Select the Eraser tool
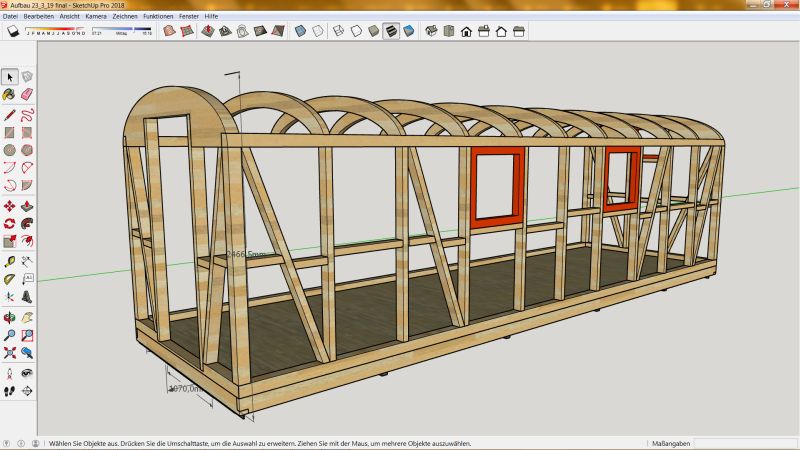The image size is (800, 450). (x=28, y=95)
